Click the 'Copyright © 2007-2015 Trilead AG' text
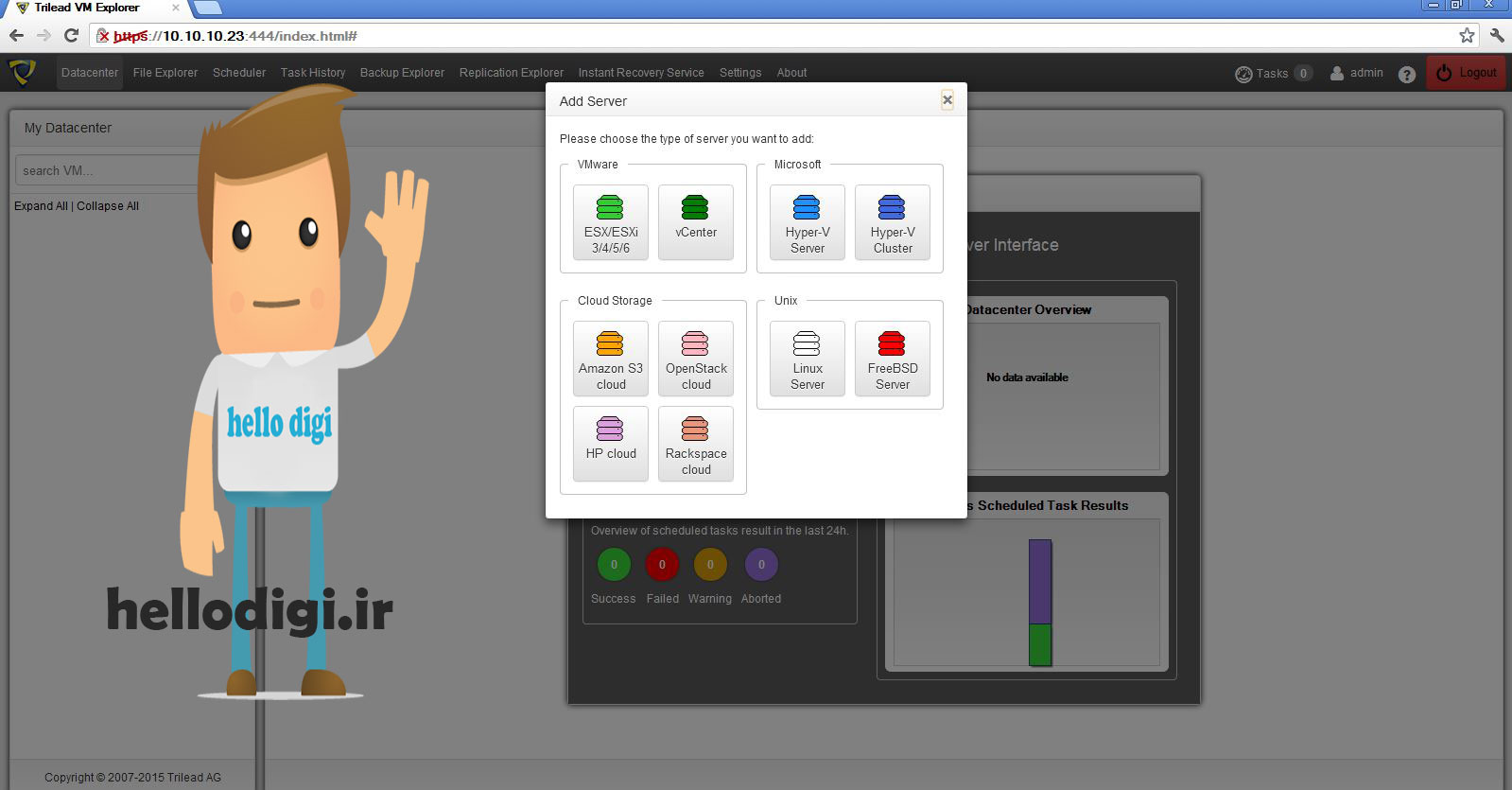Screen dimensions: 1512x790 pos(132,778)
